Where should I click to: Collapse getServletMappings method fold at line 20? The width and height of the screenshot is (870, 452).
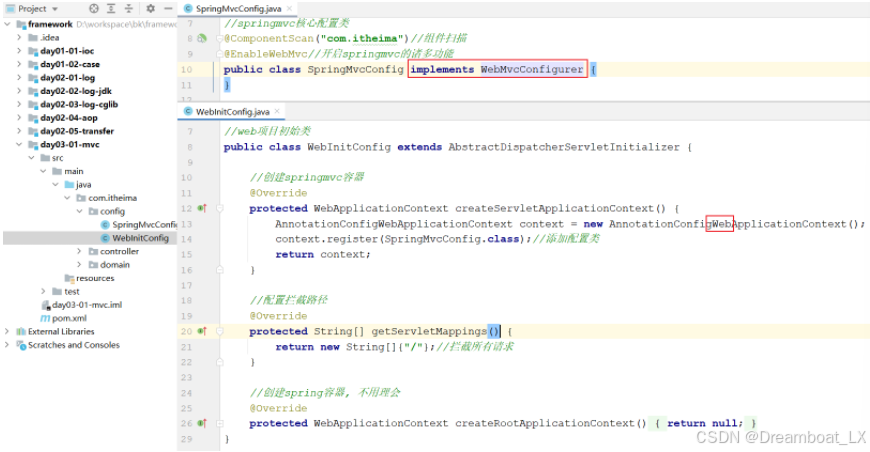[x=220, y=331]
